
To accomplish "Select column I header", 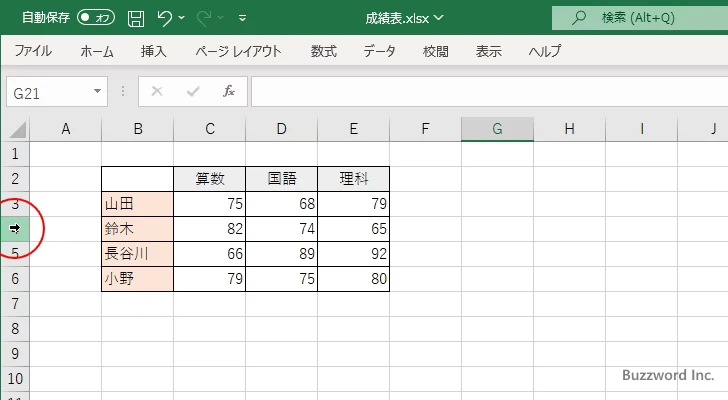I will (x=641, y=129).
